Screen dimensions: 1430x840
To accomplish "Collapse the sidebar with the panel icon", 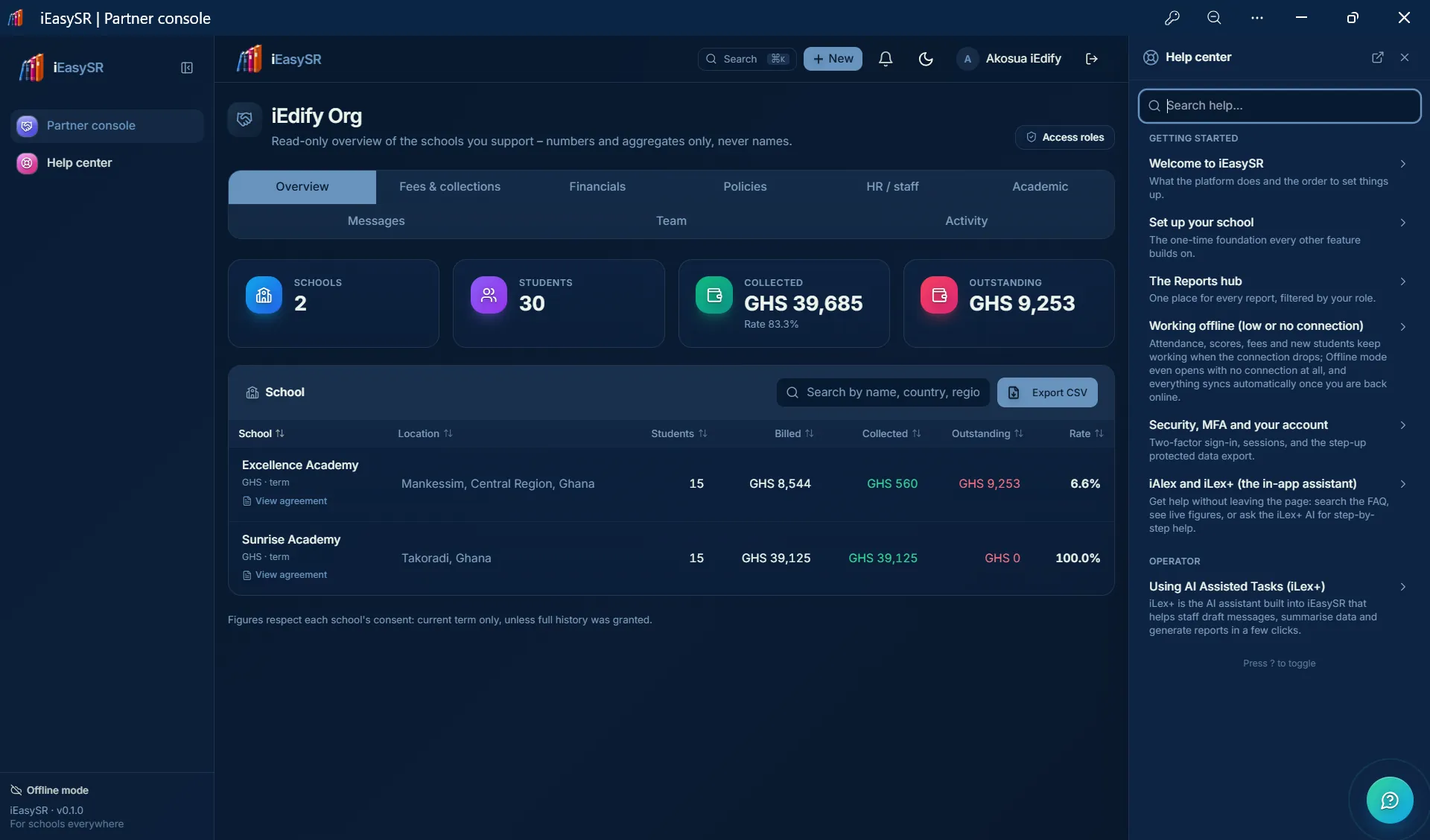I will (x=187, y=68).
